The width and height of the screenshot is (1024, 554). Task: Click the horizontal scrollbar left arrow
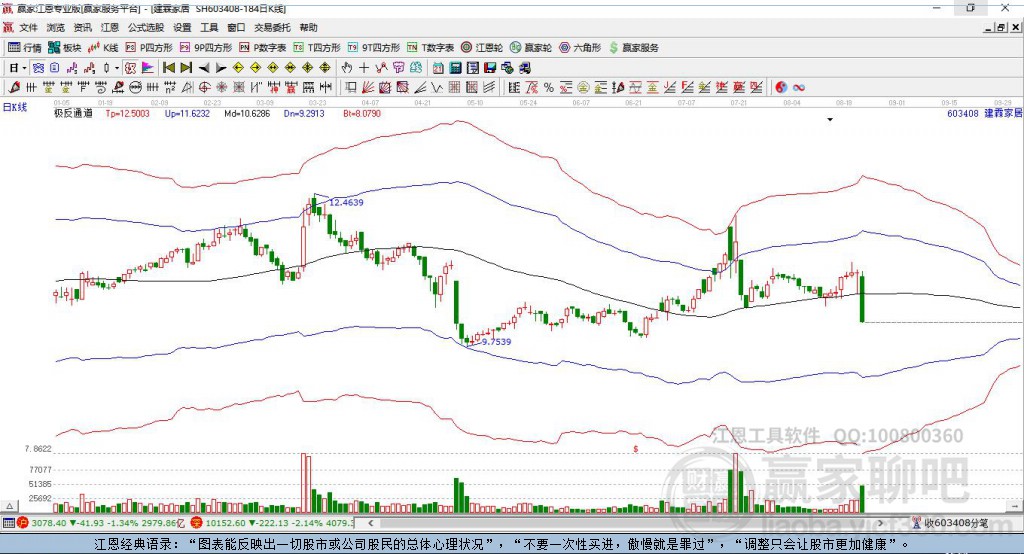coord(370,523)
